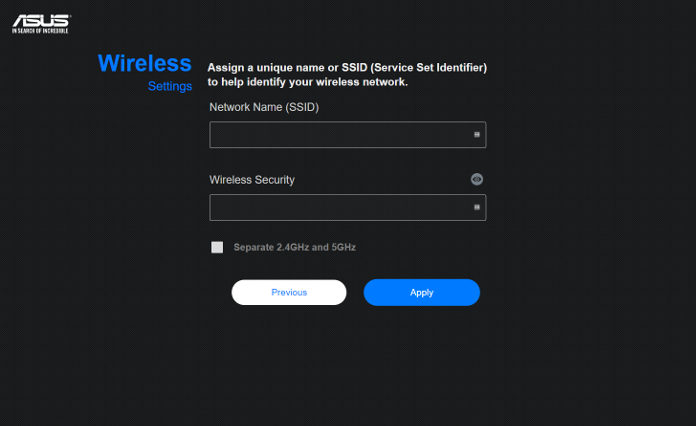The width and height of the screenshot is (696, 426).
Task: Enable Separate 2.4GHz and 5GHz checkbox
Action: 217,247
